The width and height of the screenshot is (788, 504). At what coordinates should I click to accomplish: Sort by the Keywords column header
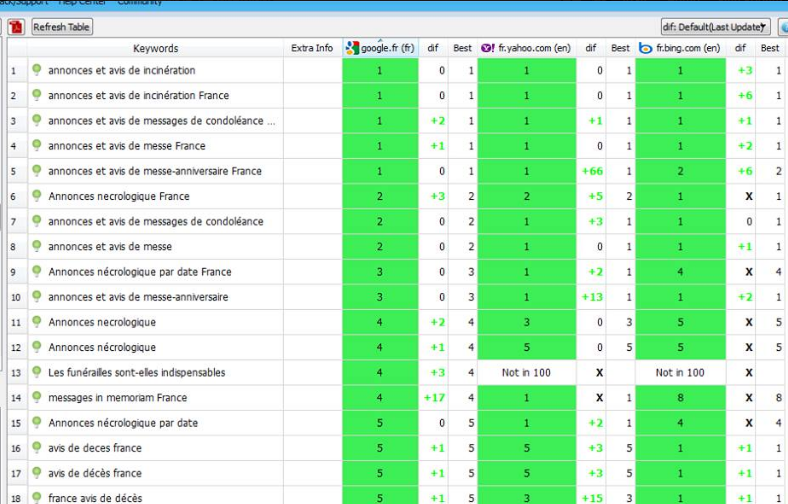click(155, 48)
